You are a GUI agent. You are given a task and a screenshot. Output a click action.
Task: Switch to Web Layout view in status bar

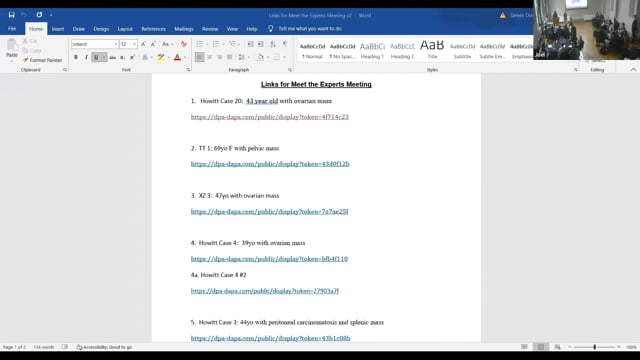(558, 347)
